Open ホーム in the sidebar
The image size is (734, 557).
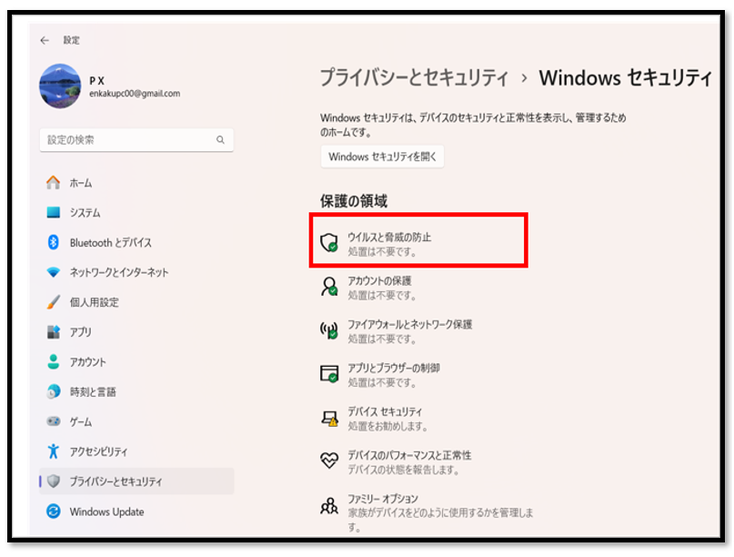[136, 183]
